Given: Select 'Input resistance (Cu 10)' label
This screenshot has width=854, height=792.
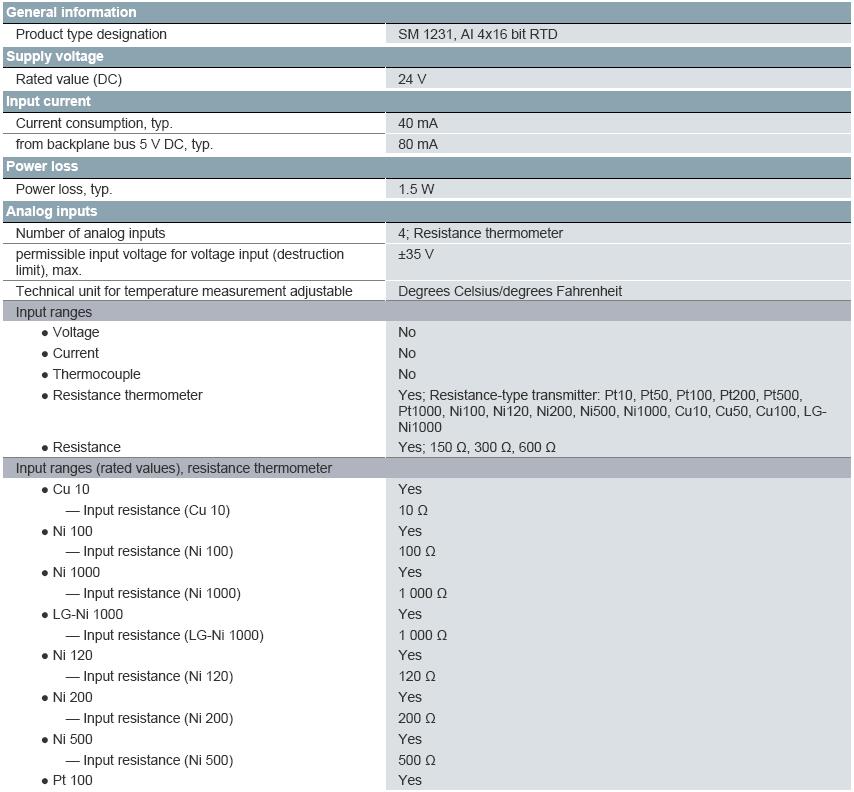Looking at the screenshot, I should pyautogui.click(x=148, y=510).
